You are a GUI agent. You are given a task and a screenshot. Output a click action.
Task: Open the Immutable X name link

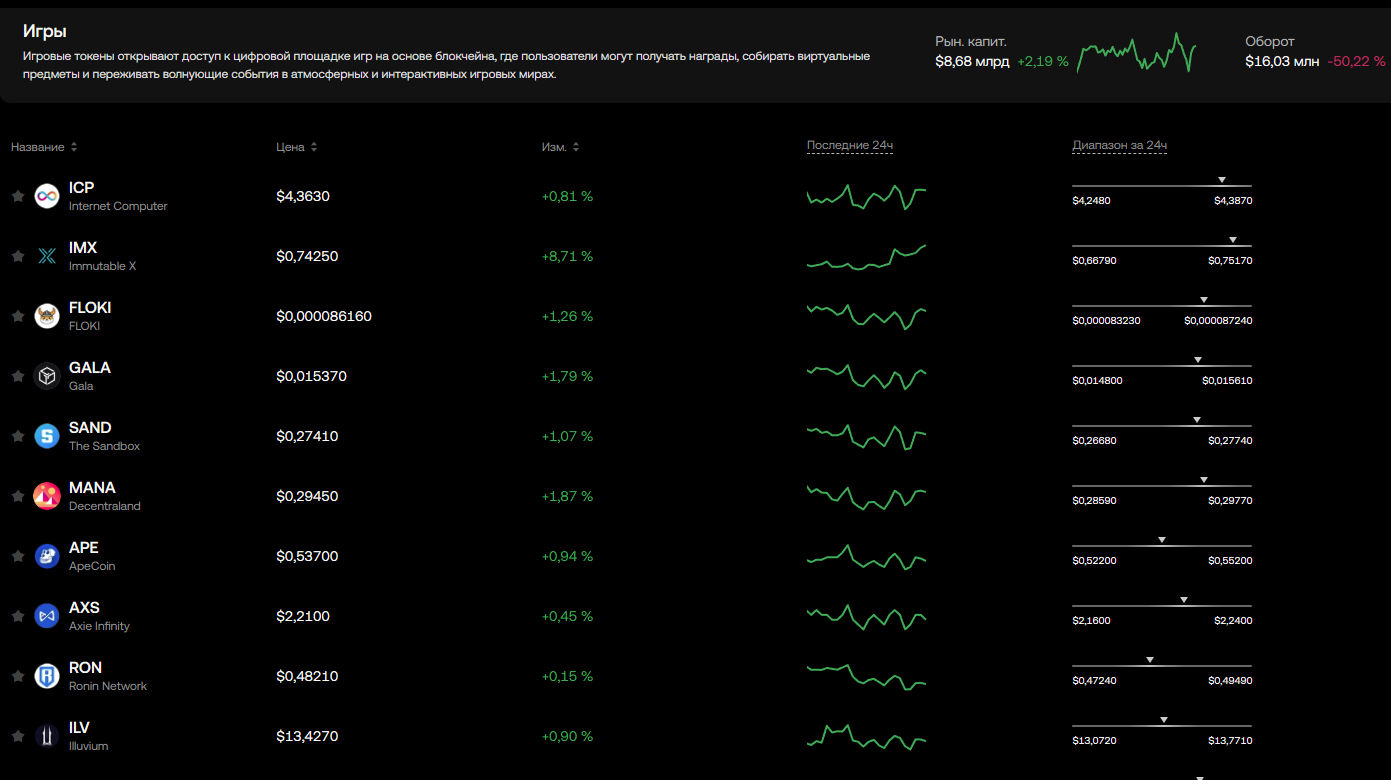[x=102, y=266]
